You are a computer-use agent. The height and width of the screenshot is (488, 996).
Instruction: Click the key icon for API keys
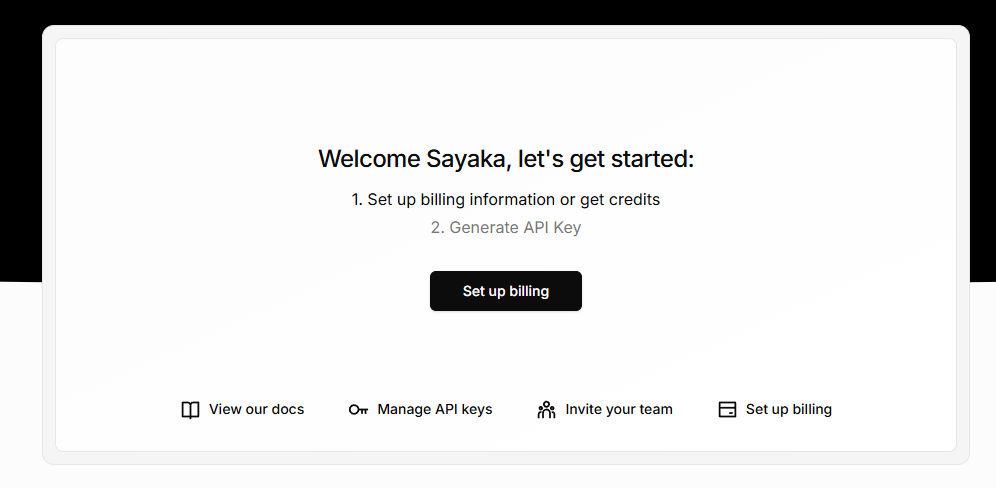click(x=358, y=410)
